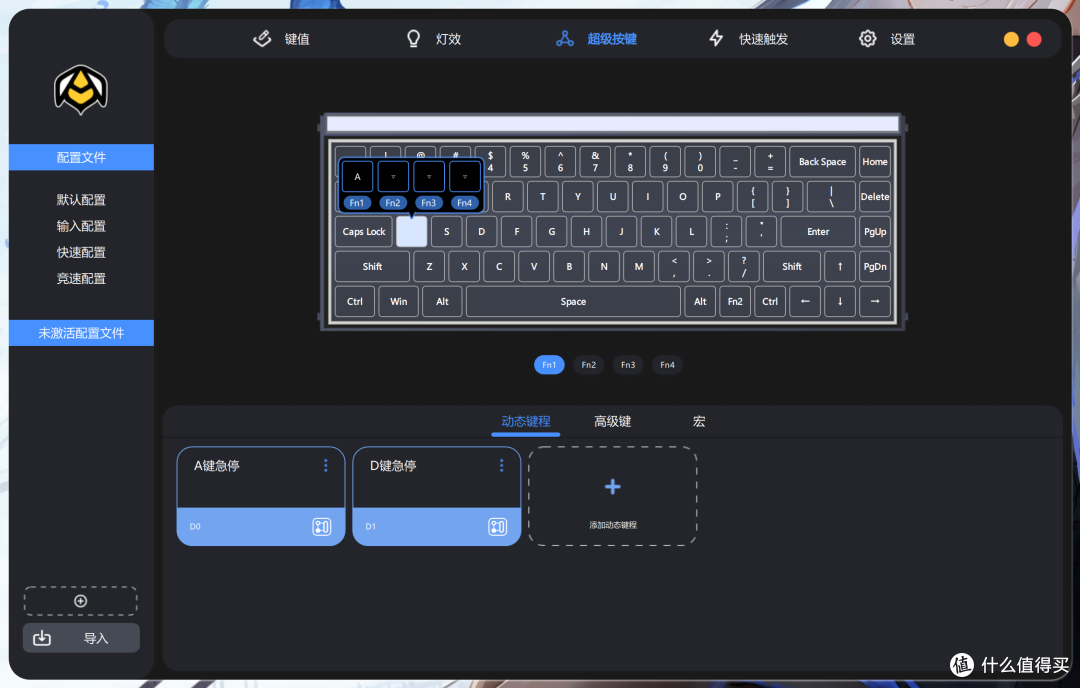The width and height of the screenshot is (1080, 688).
Task: Click the down arrow key
Action: coord(840,301)
